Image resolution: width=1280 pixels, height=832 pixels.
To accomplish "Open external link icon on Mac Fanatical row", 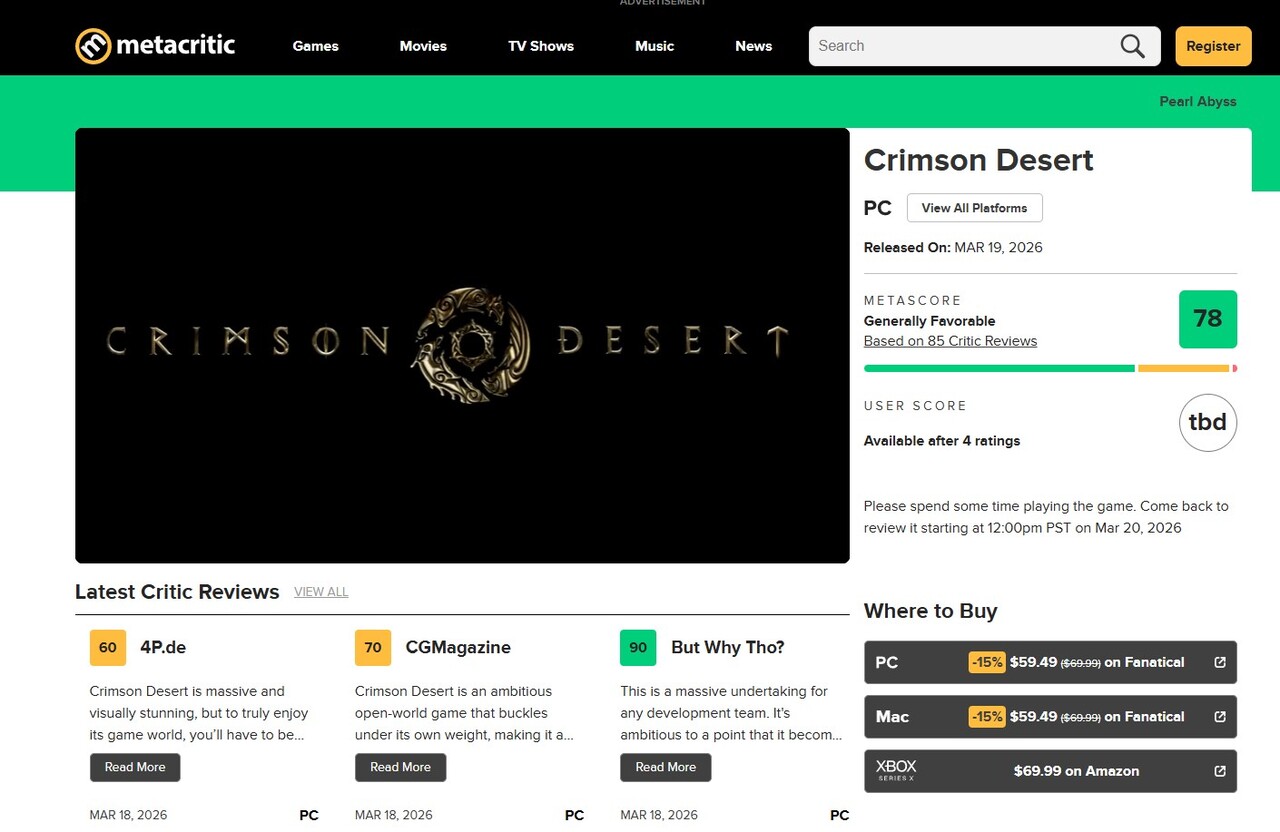I will tap(1220, 716).
